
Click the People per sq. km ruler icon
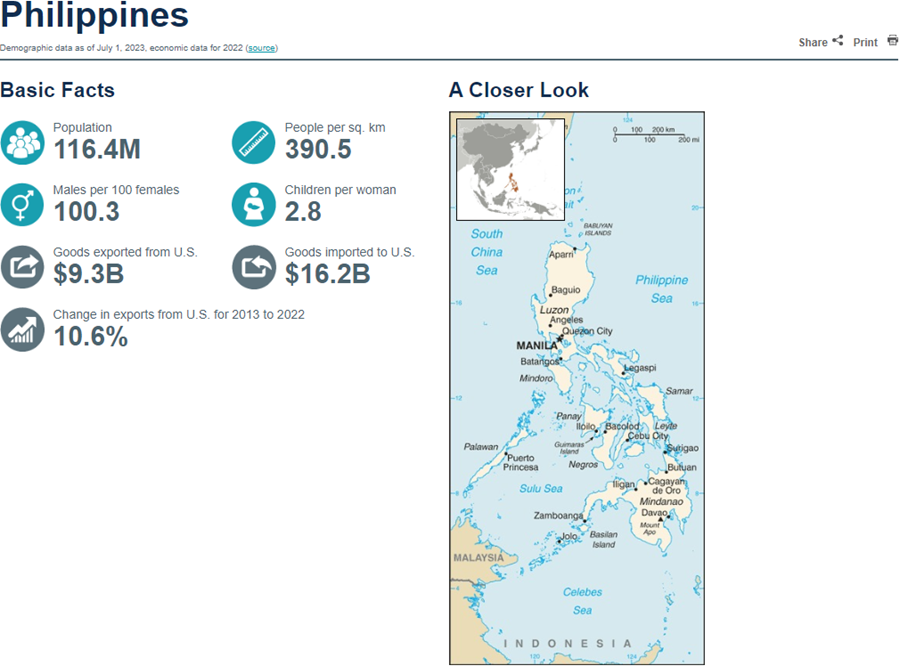(254, 142)
